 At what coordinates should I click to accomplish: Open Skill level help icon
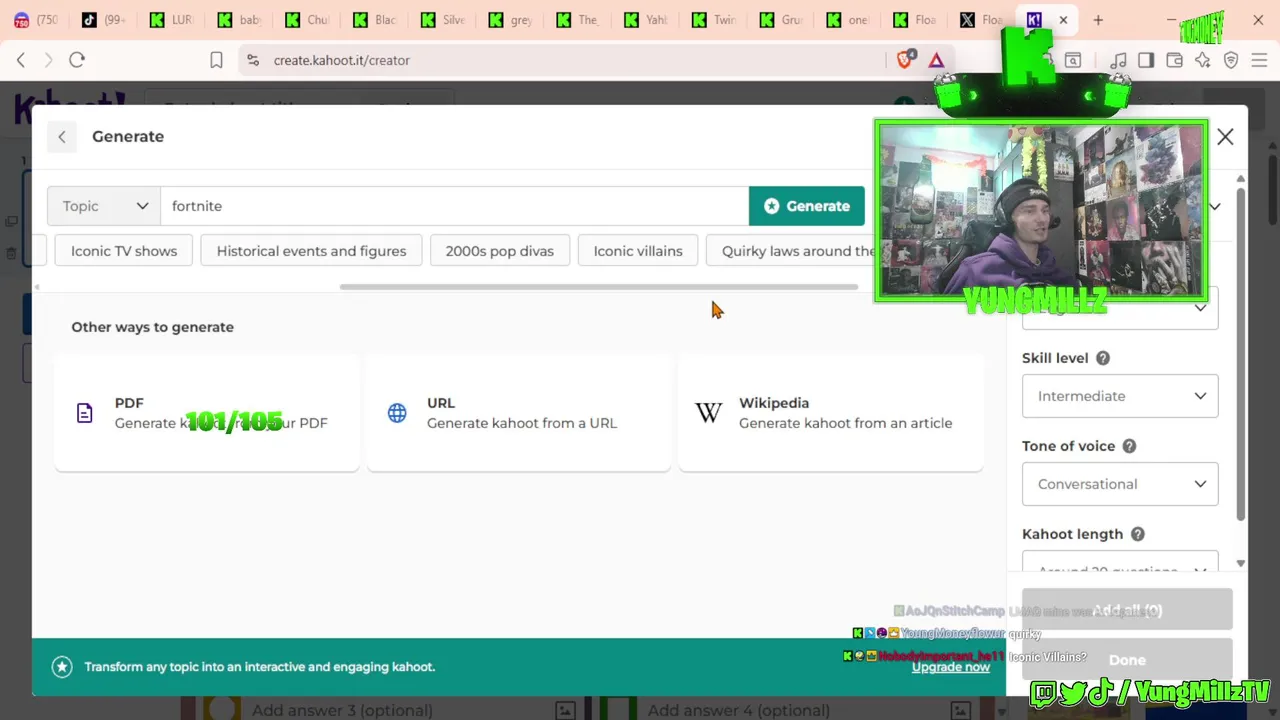click(x=1103, y=358)
